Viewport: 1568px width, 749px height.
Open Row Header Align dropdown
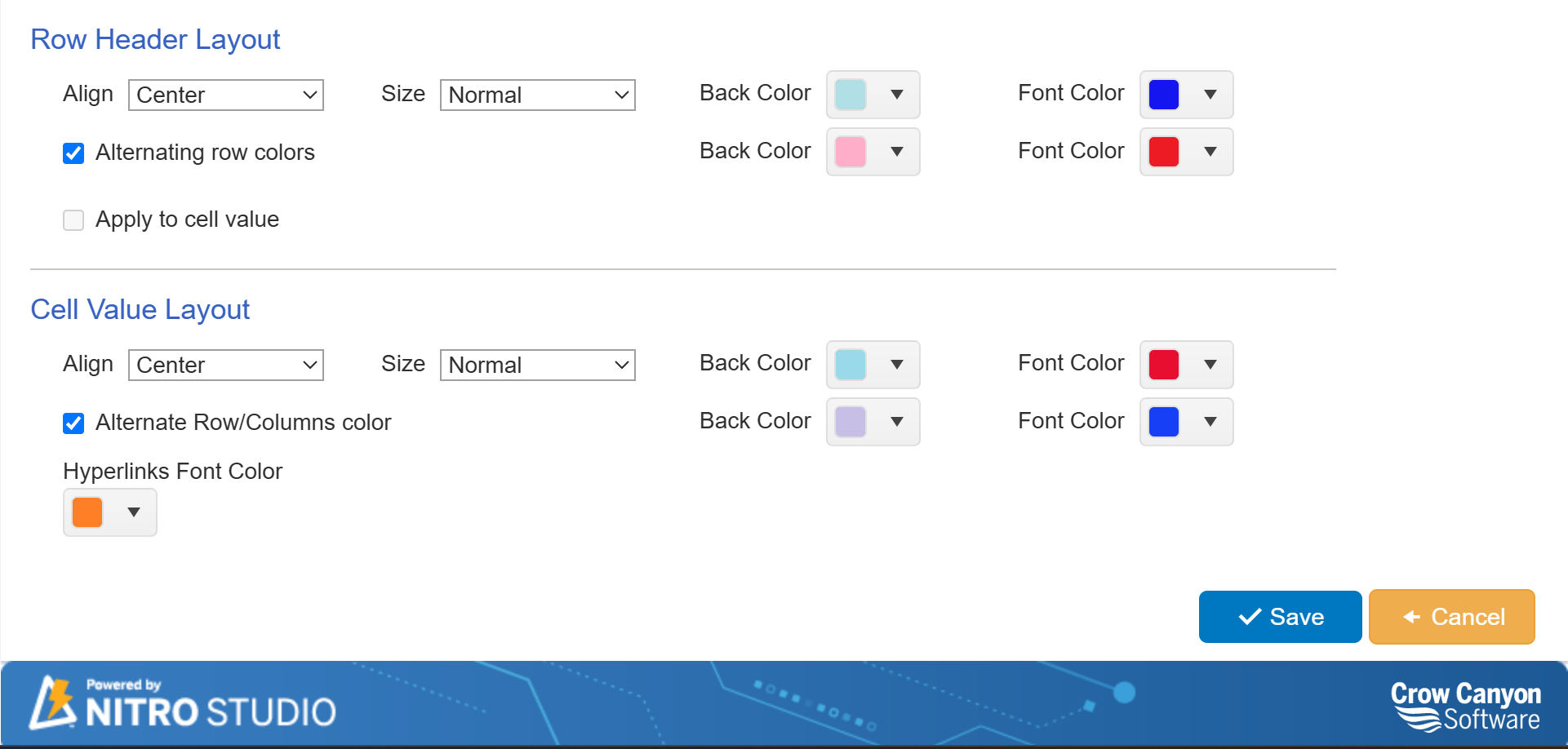[226, 95]
